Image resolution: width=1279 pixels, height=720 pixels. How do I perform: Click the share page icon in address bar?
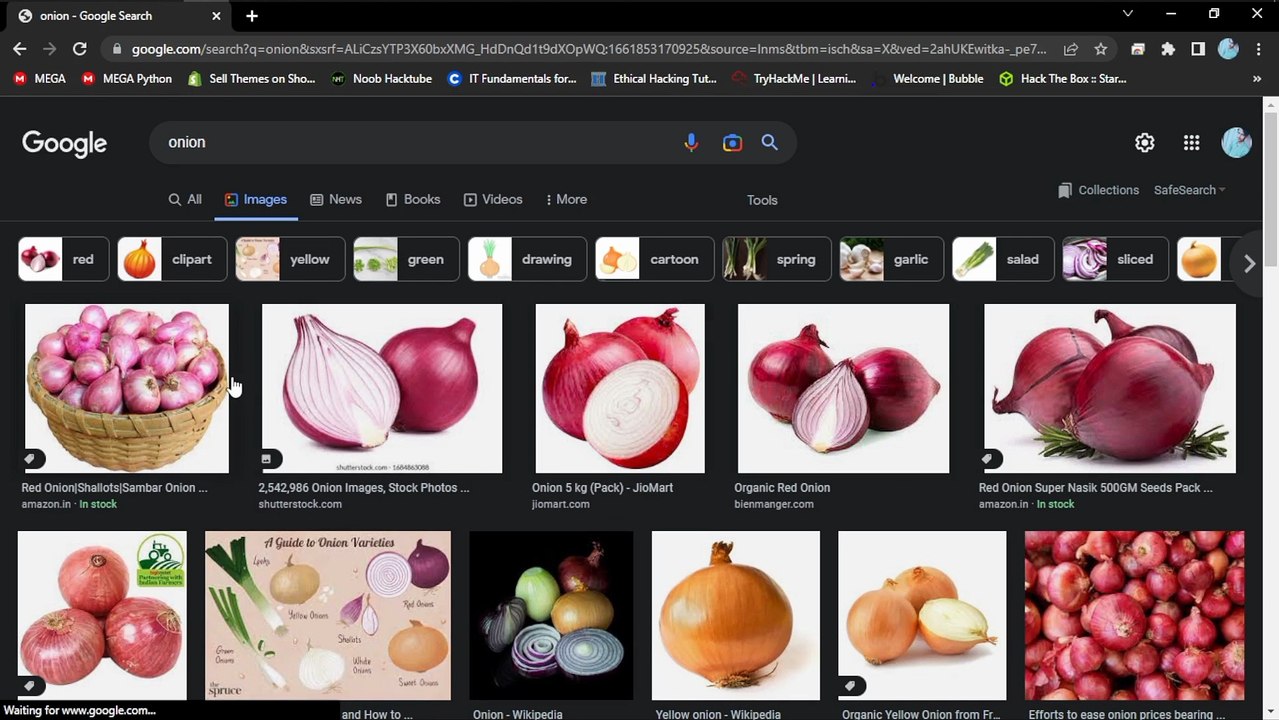point(1071,48)
